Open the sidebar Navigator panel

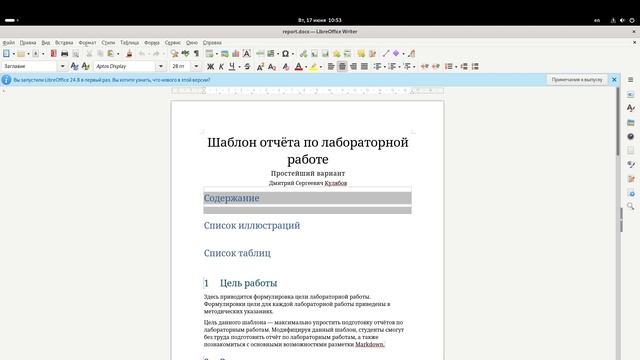click(x=631, y=136)
